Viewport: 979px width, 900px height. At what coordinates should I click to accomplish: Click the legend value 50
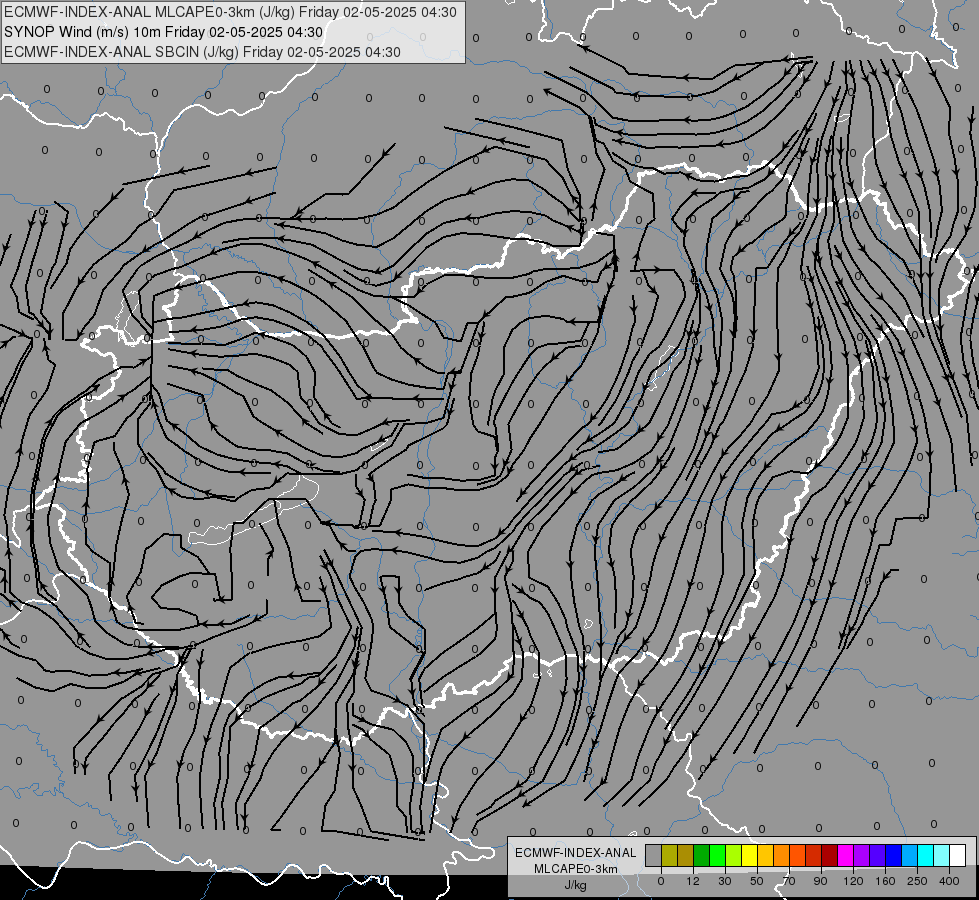pos(757,881)
